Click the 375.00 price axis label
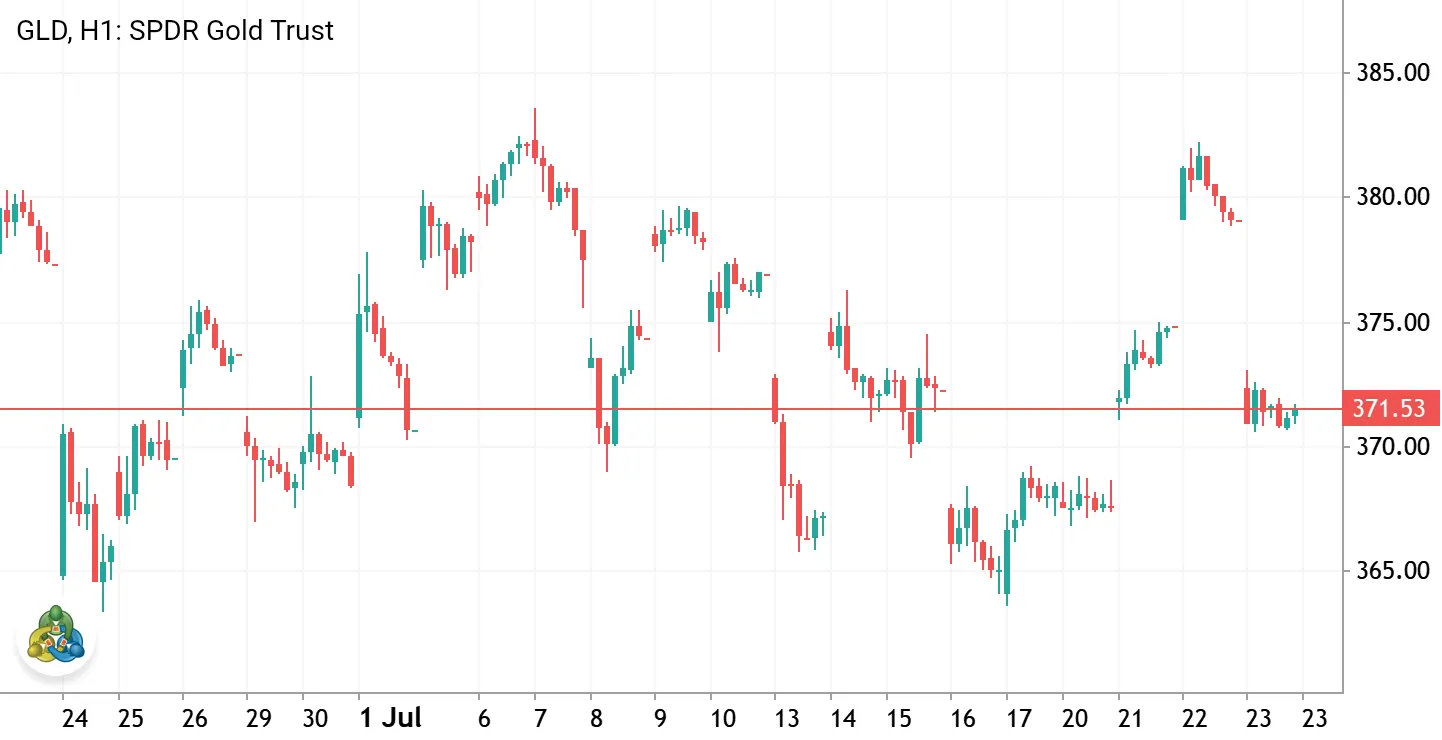This screenshot has width=1442, height=740. pyautogui.click(x=1391, y=323)
